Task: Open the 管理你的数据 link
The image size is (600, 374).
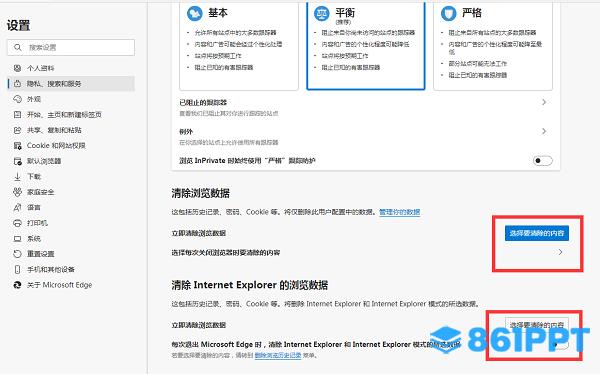Action: (x=399, y=212)
